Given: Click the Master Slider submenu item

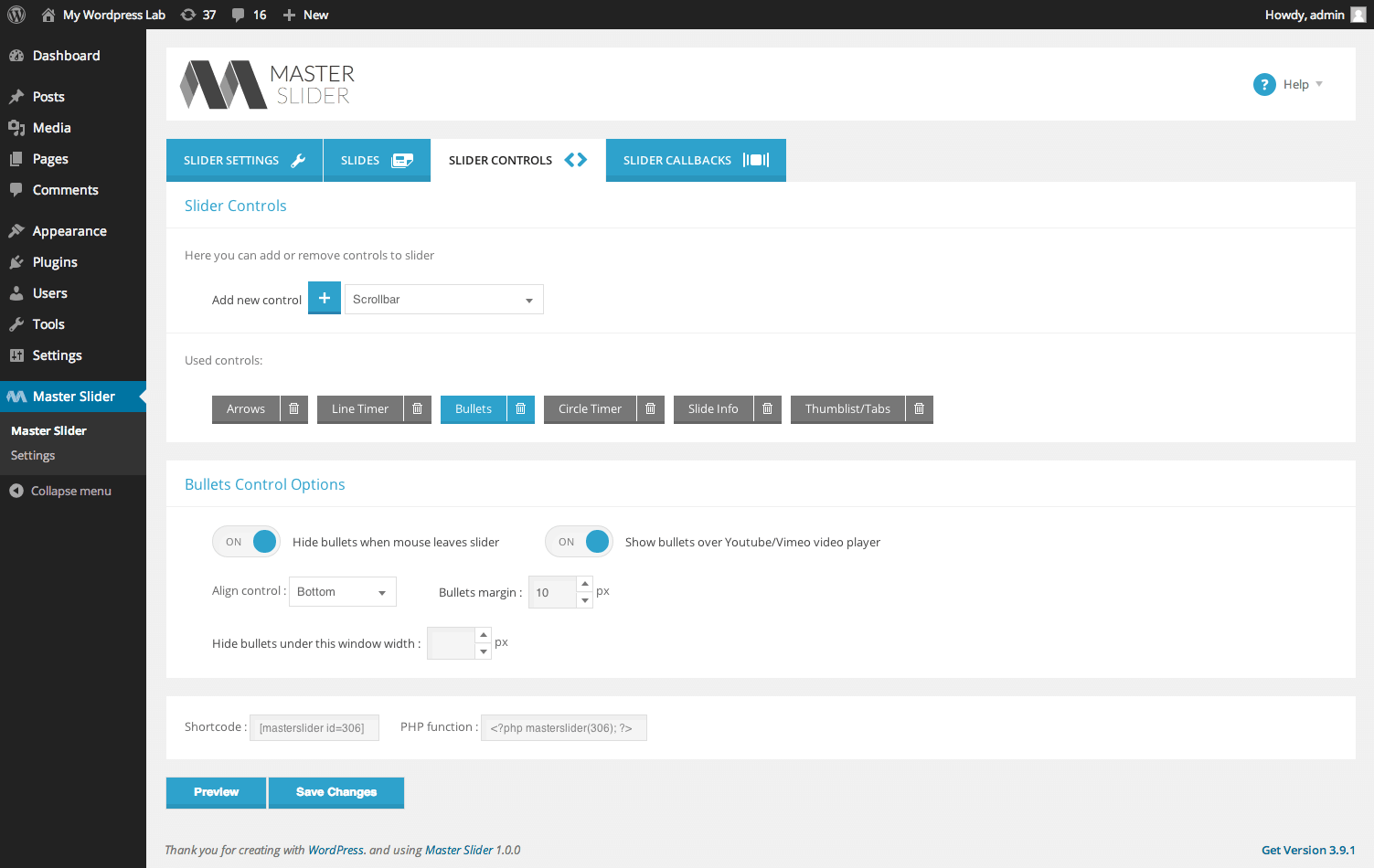Looking at the screenshot, I should click(48, 430).
